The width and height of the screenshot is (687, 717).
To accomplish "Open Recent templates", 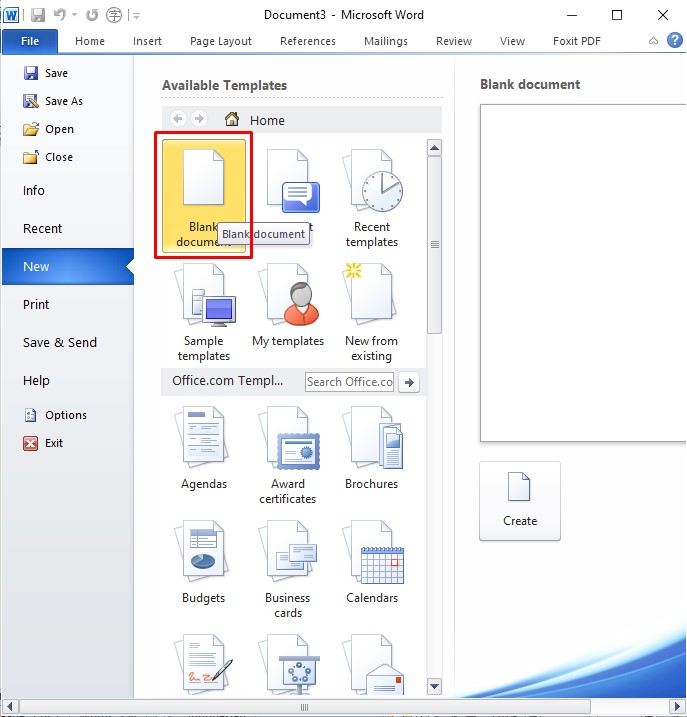I will (372, 198).
